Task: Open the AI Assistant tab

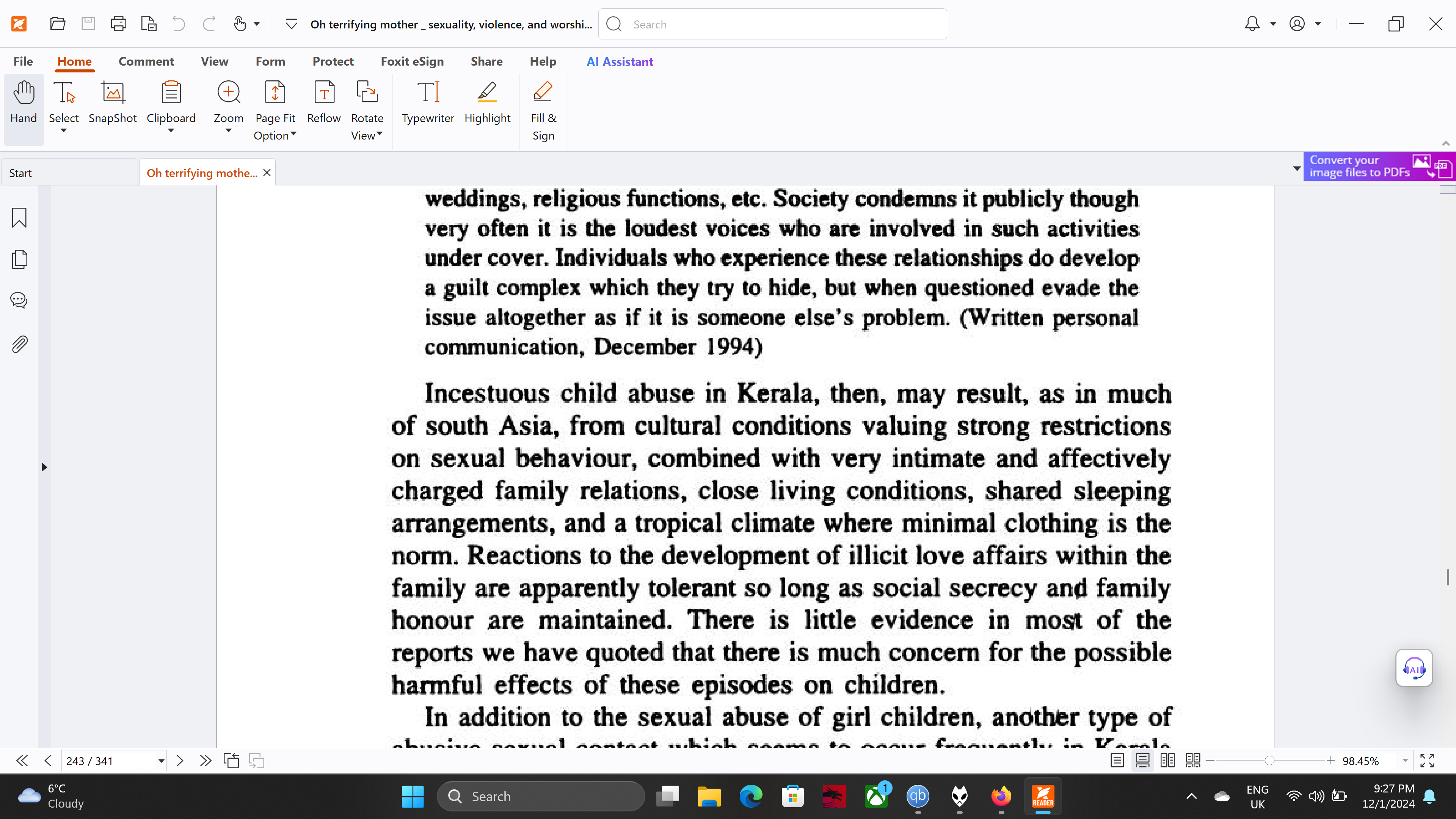Action: coord(620,61)
